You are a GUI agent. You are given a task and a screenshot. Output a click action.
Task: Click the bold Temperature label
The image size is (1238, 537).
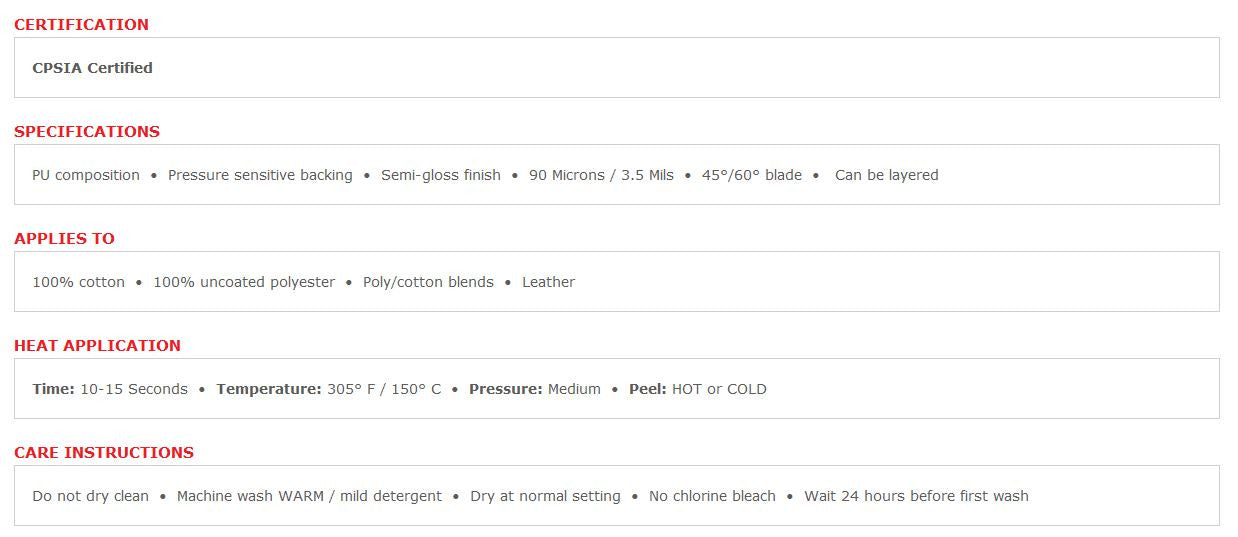click(x=268, y=389)
